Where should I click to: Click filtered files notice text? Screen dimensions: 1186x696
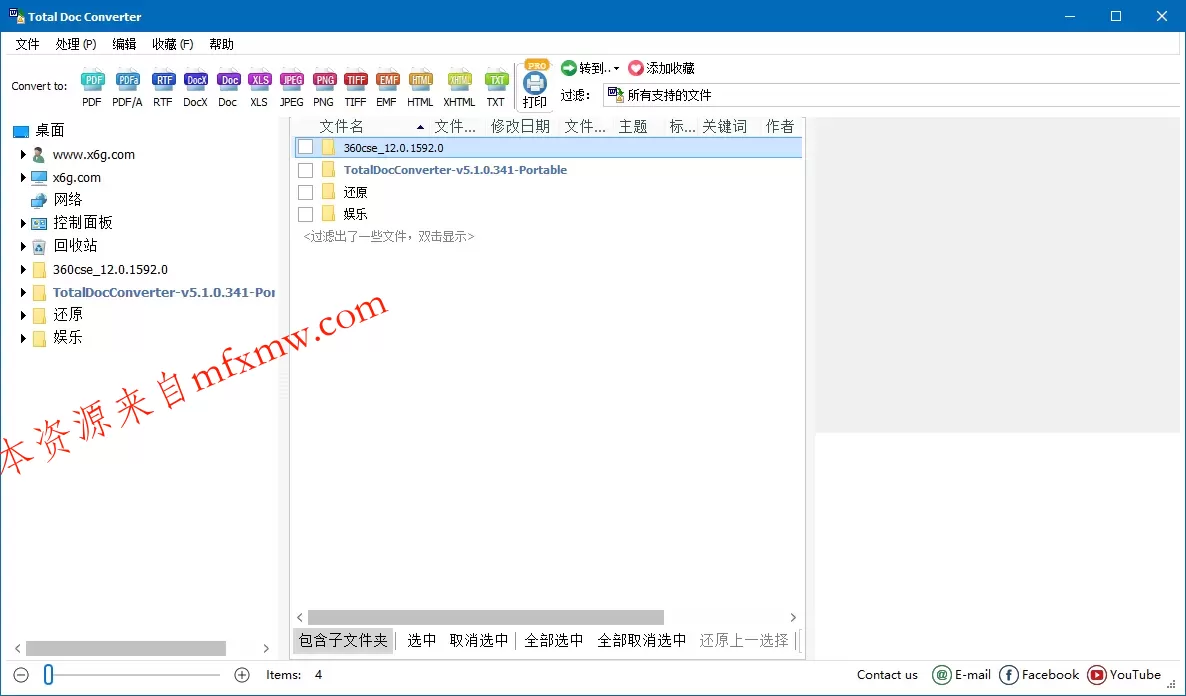tap(389, 237)
